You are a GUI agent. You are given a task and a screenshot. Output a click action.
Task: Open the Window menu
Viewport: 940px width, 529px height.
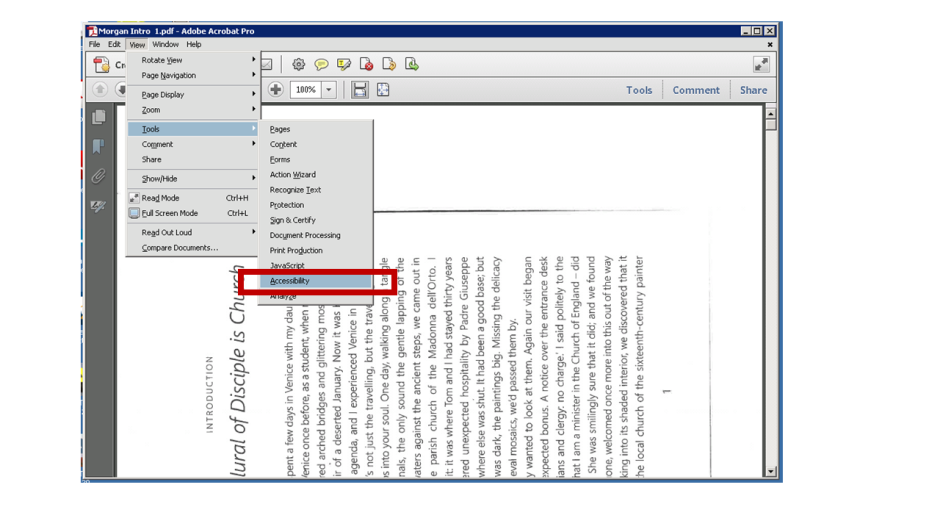point(165,44)
